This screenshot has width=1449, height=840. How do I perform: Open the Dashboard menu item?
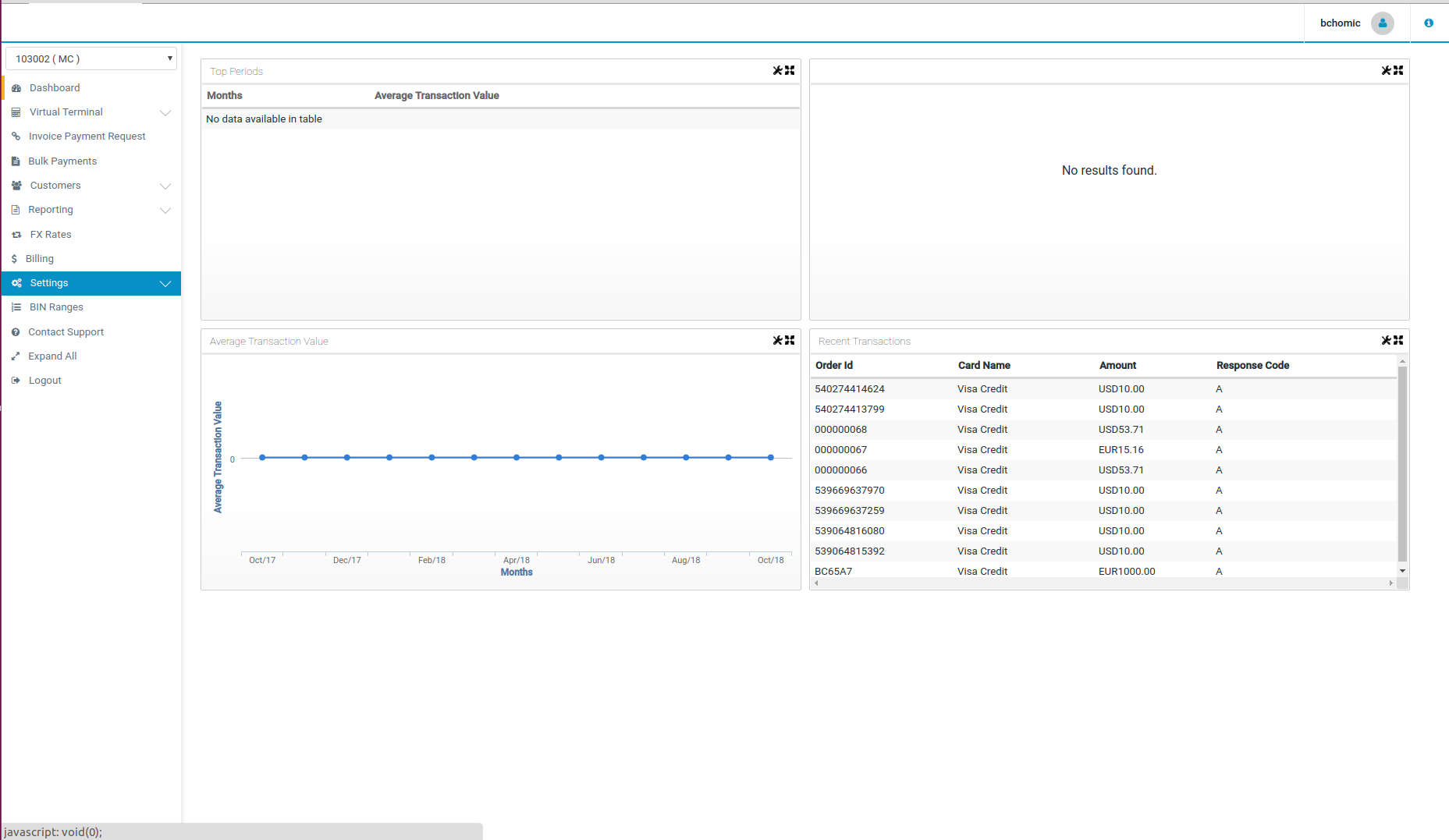[55, 88]
